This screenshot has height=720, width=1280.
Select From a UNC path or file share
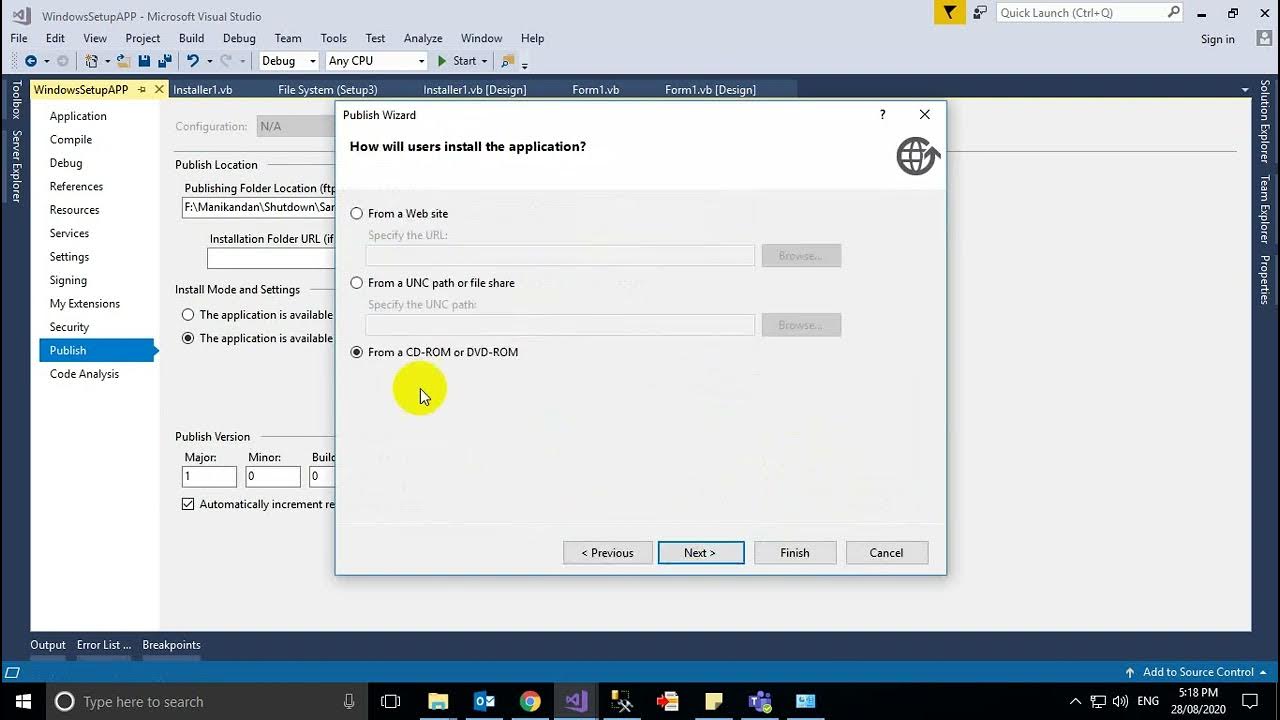pyautogui.click(x=357, y=283)
